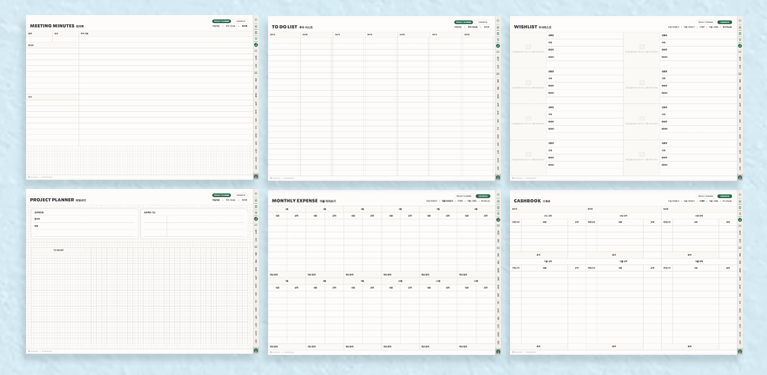The height and width of the screenshot is (375, 767).
Task: Click the green circle side tab on Wishlist page
Action: pyautogui.click(x=740, y=46)
